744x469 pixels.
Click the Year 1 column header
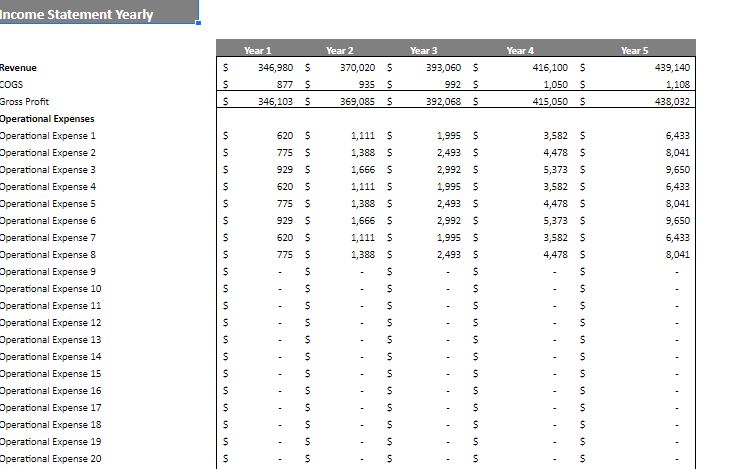[x=257, y=50]
